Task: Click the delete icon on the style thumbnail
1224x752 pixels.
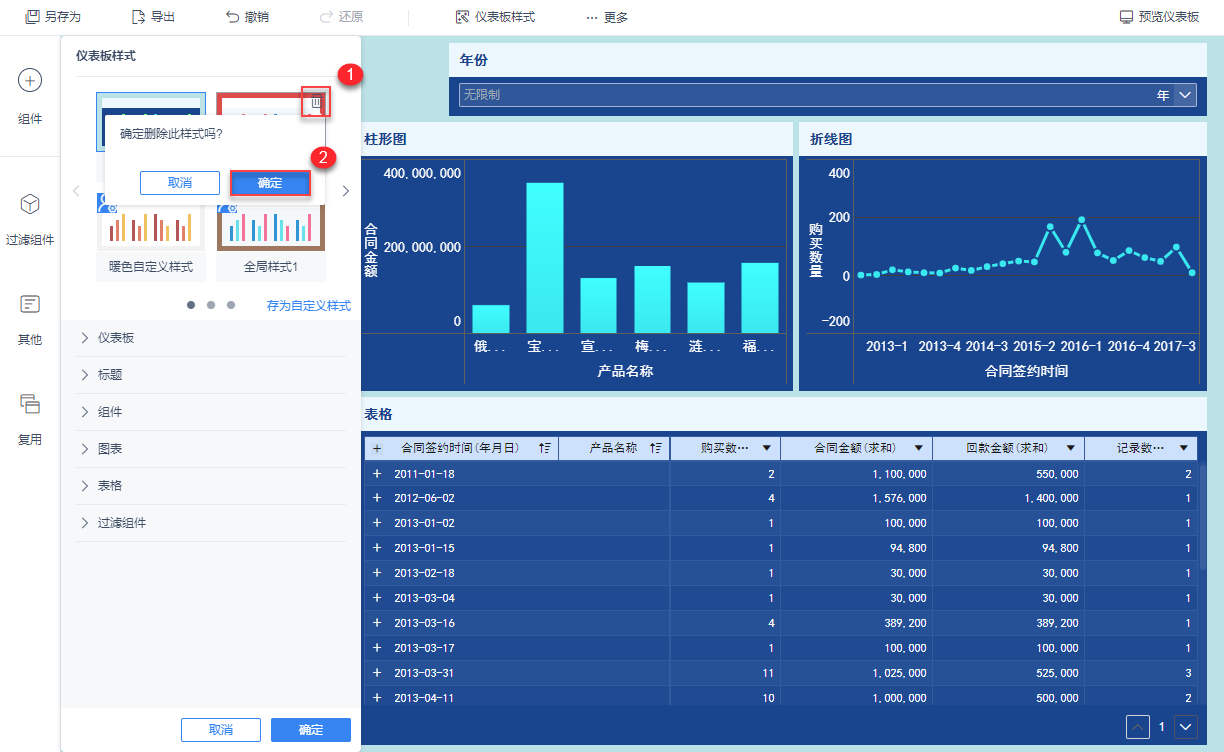Action: point(316,102)
